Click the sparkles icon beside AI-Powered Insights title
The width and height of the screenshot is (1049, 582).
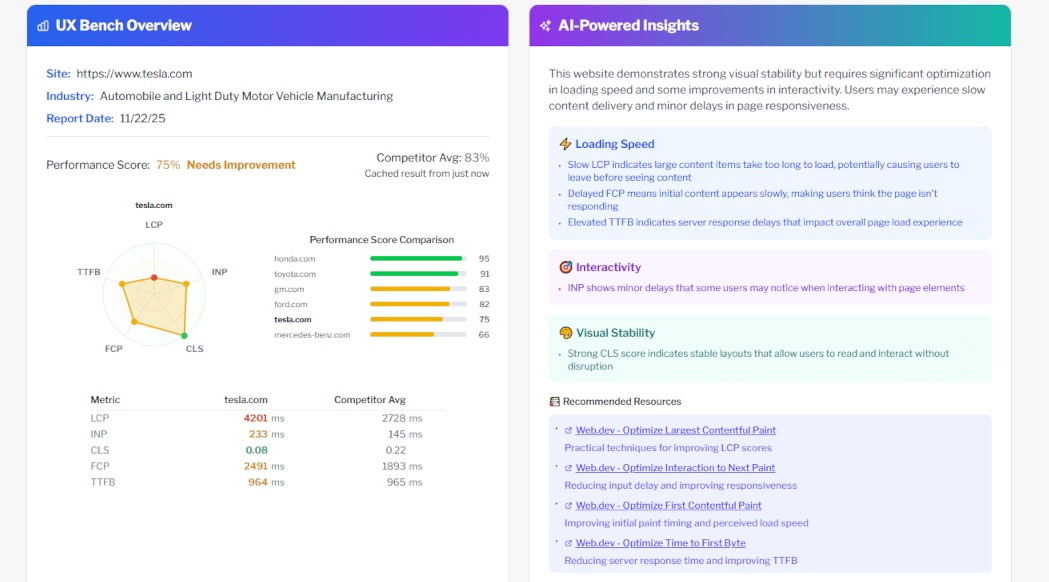point(544,25)
